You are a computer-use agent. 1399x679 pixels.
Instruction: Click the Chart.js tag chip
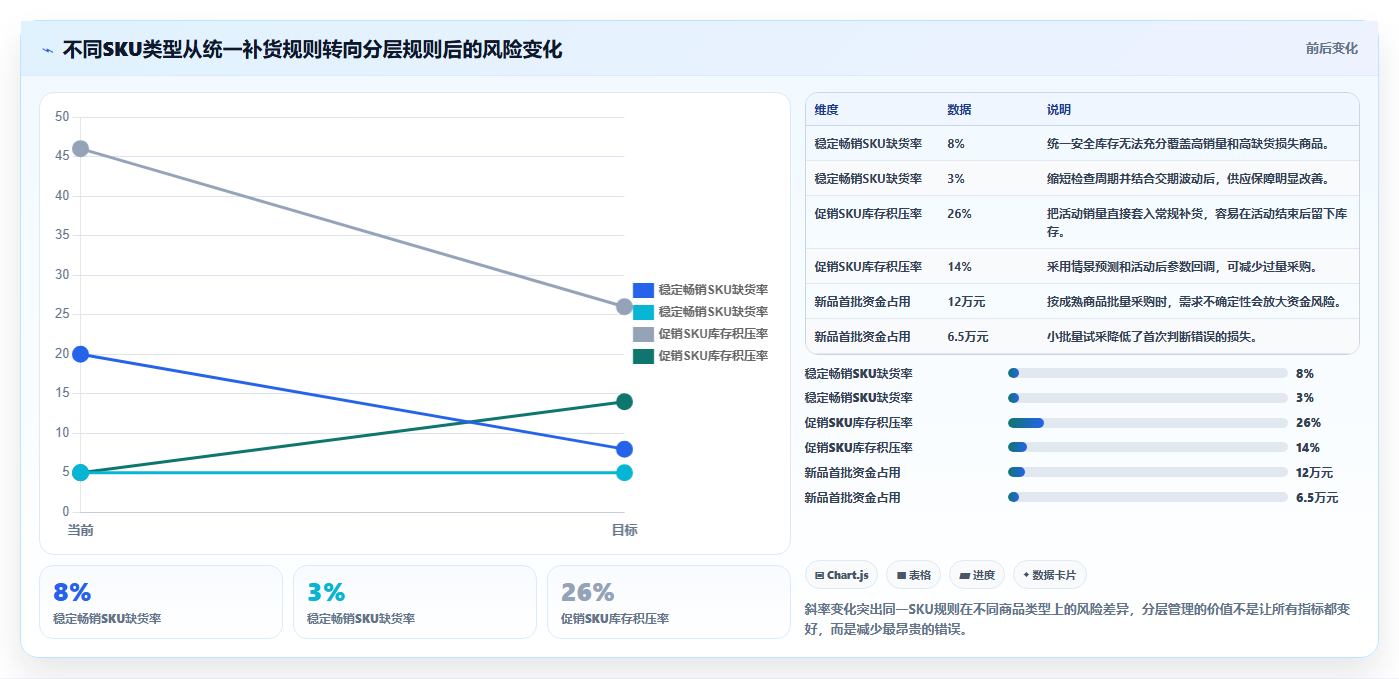tap(841, 575)
